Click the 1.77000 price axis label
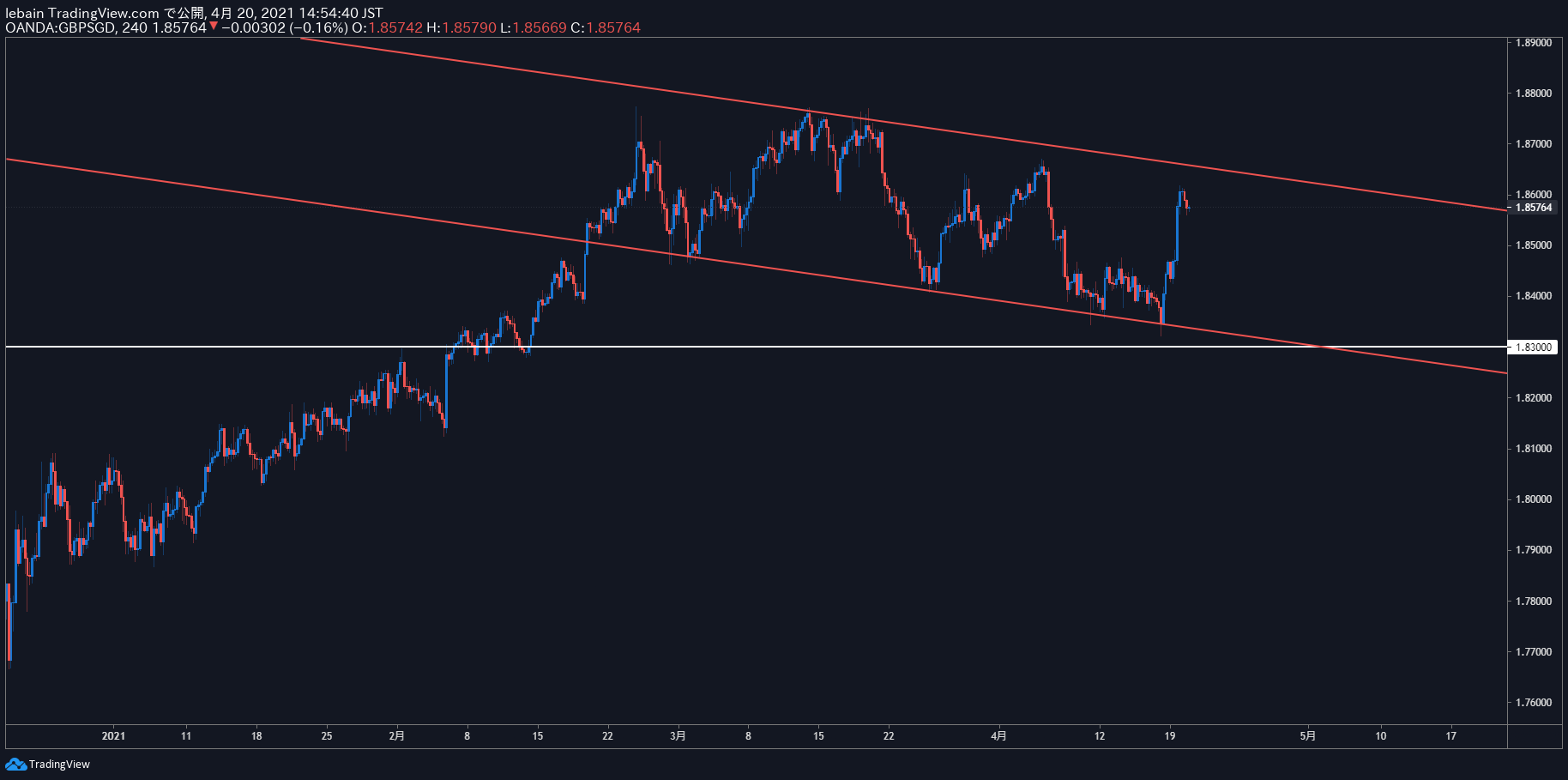The width and height of the screenshot is (1568, 780). (1534, 652)
